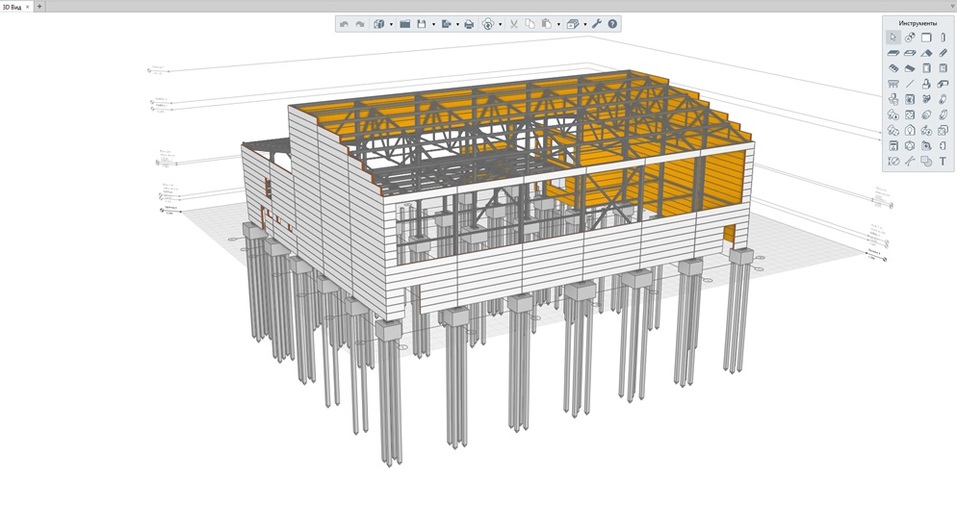Add a new tab with the plus button
The height and width of the screenshot is (506, 957).
[40, 6]
